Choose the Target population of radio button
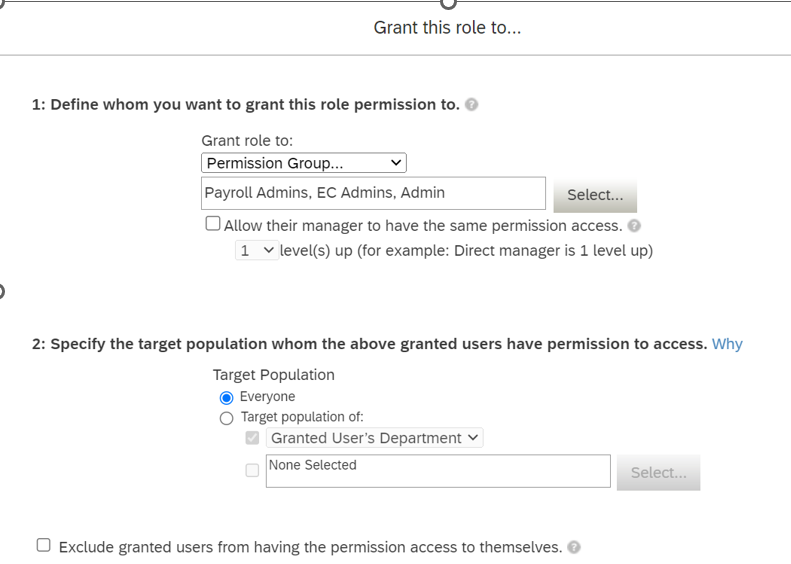Screen dimensions: 791x564 pos(227,418)
